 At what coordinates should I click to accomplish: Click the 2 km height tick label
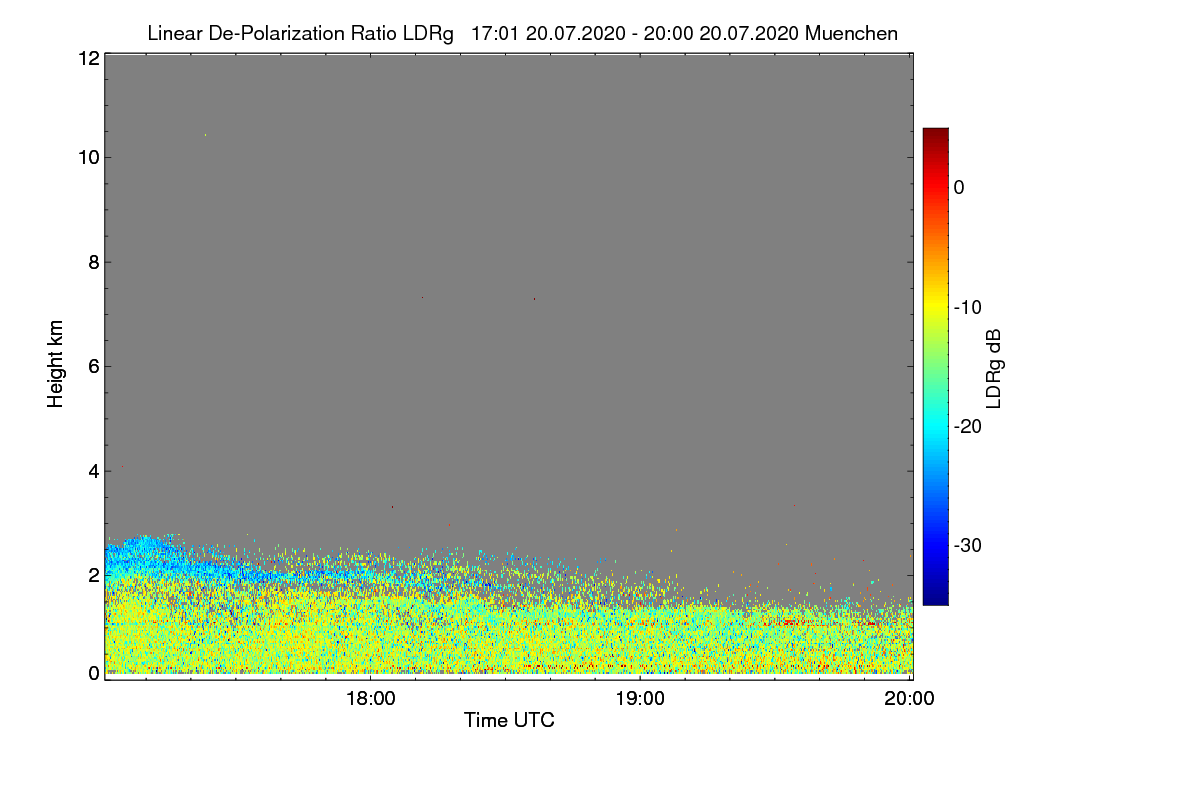click(92, 574)
